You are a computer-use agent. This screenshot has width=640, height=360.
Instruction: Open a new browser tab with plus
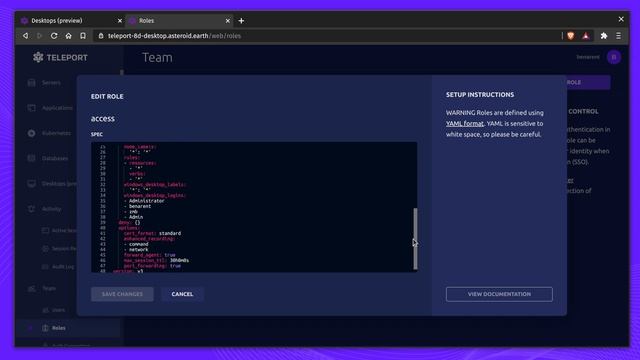click(x=241, y=21)
